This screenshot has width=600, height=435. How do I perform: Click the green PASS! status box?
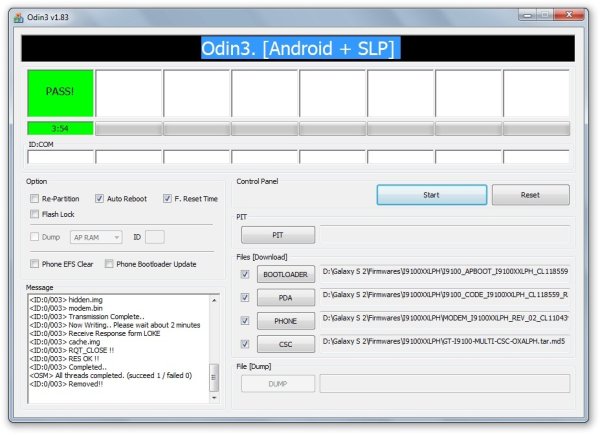point(60,93)
